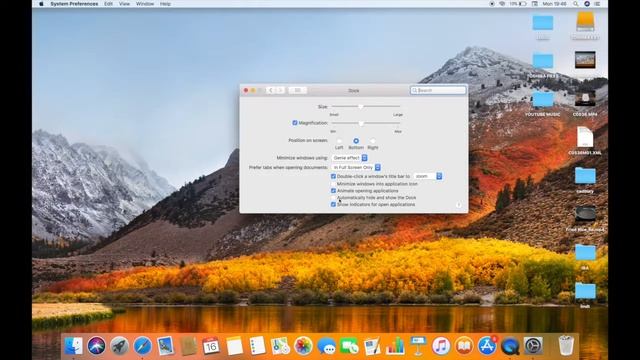Screen dimensions: 640x360
Task: Click Show All grid button
Action: pos(298,90)
